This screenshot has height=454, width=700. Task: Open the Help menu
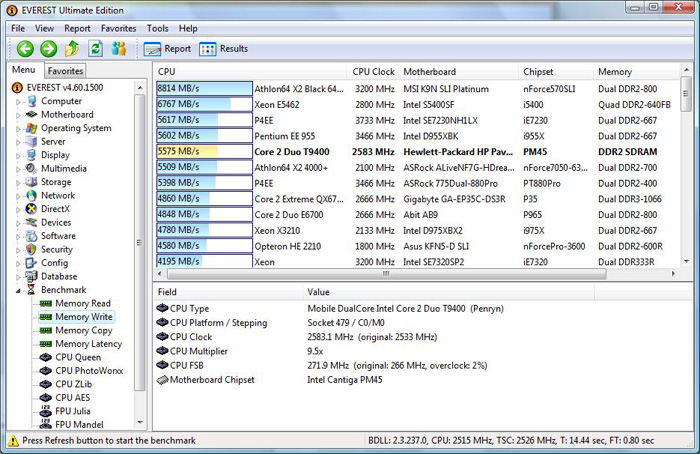click(x=188, y=29)
